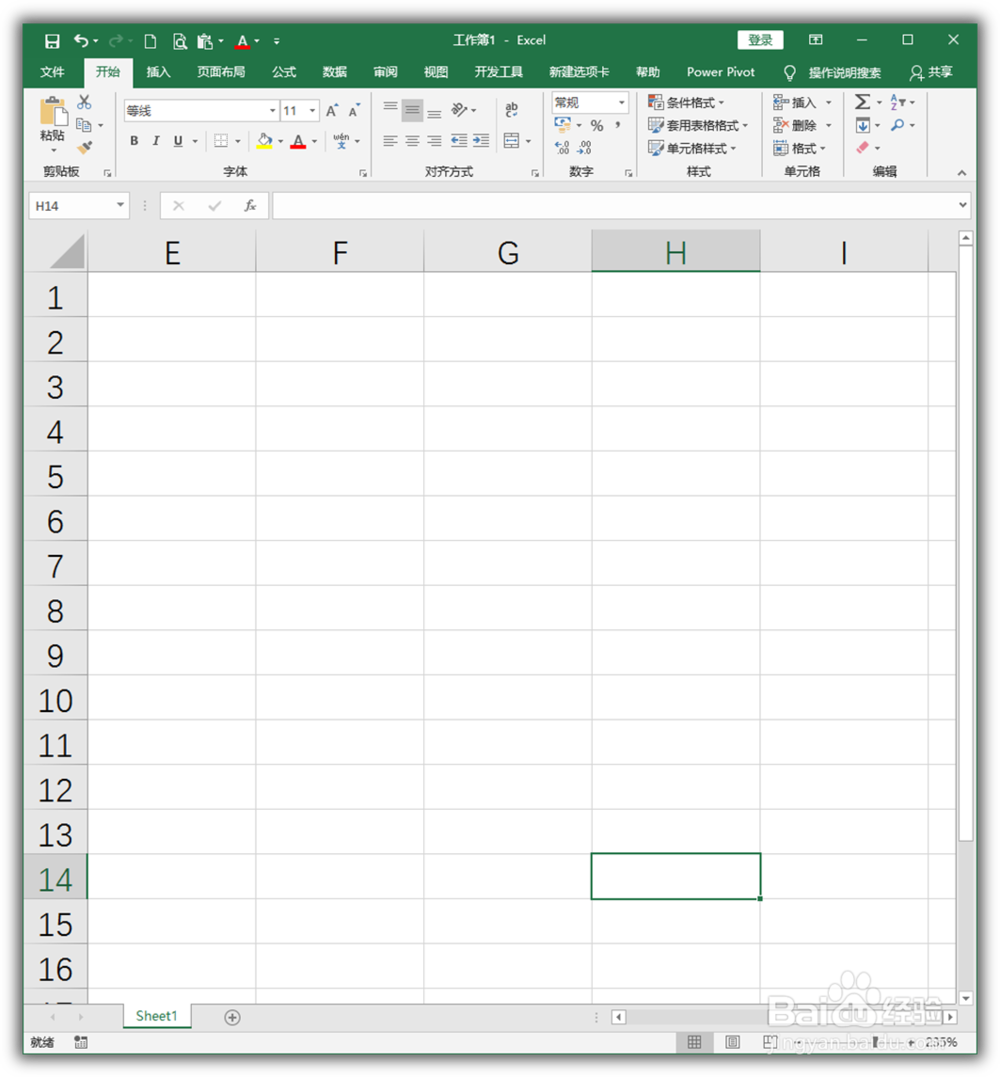
Task: Increase decimal places
Action: coord(562,148)
